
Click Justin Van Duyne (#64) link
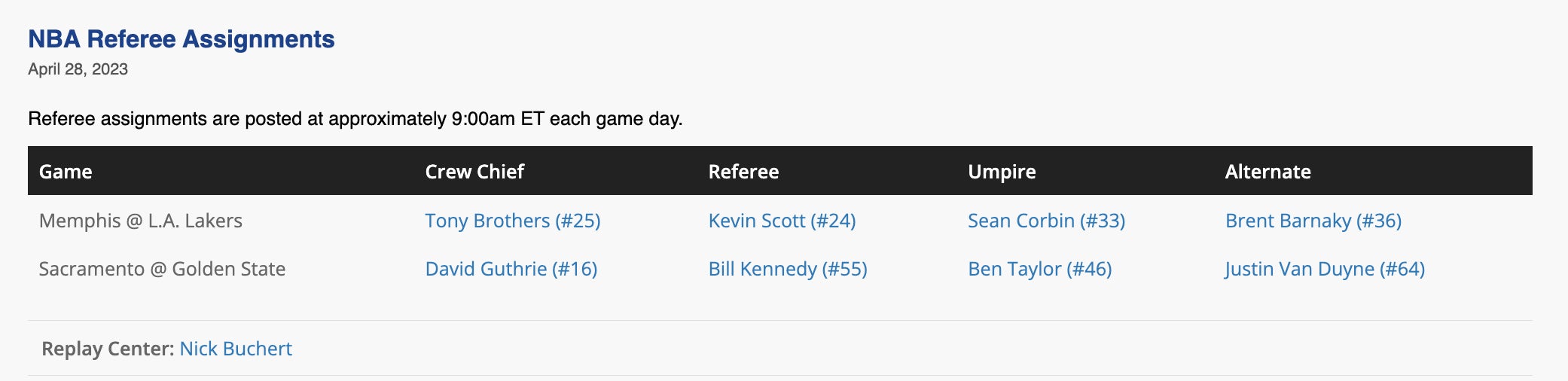click(1325, 269)
